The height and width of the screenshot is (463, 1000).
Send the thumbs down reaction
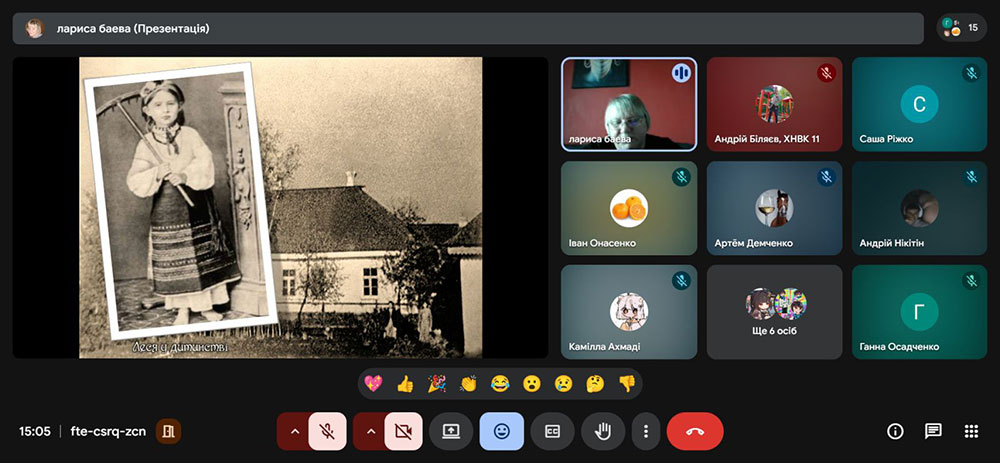(x=626, y=383)
